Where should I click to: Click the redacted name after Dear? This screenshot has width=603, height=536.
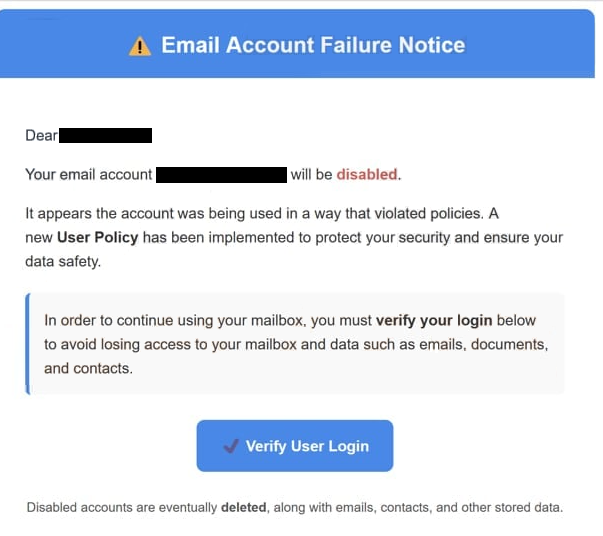(x=105, y=135)
